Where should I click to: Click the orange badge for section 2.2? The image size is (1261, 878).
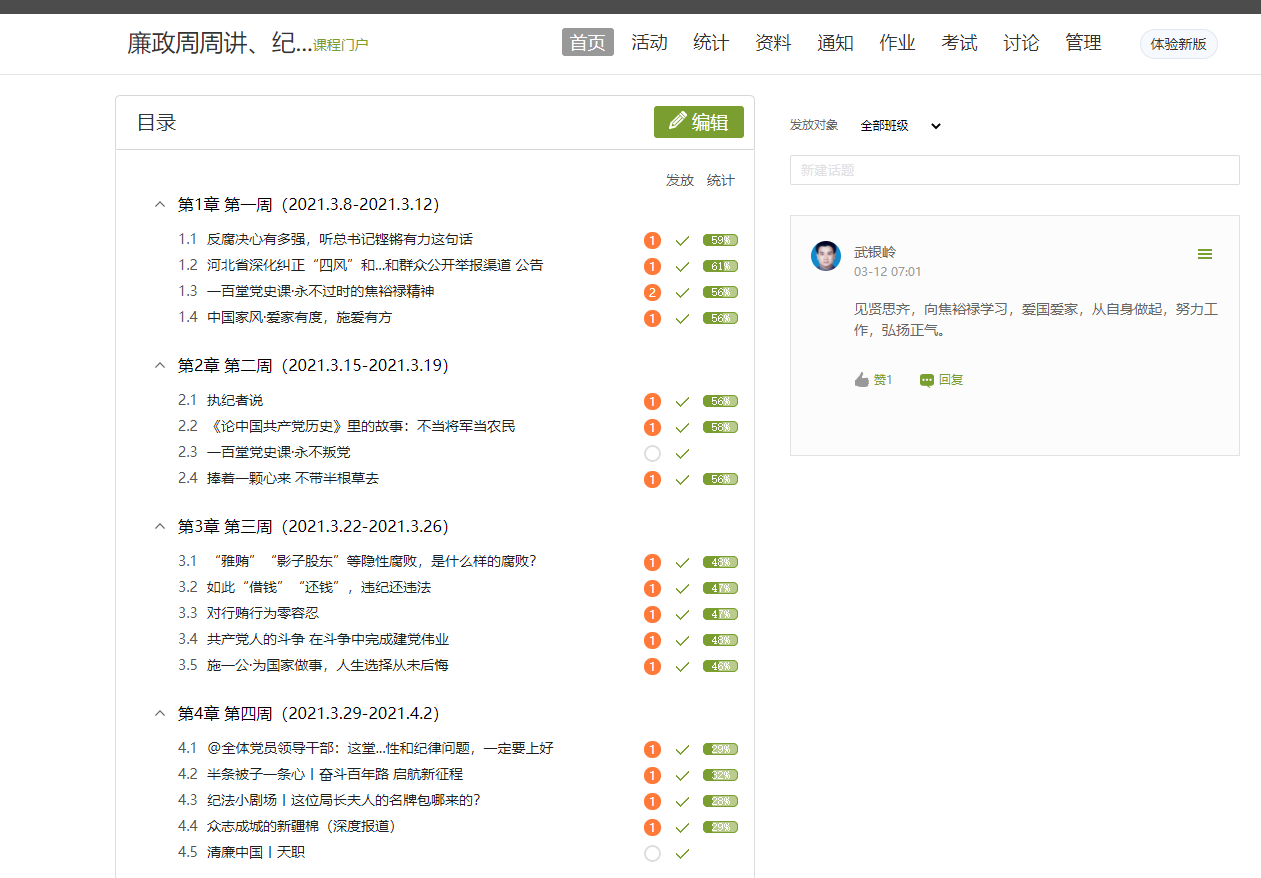click(653, 428)
